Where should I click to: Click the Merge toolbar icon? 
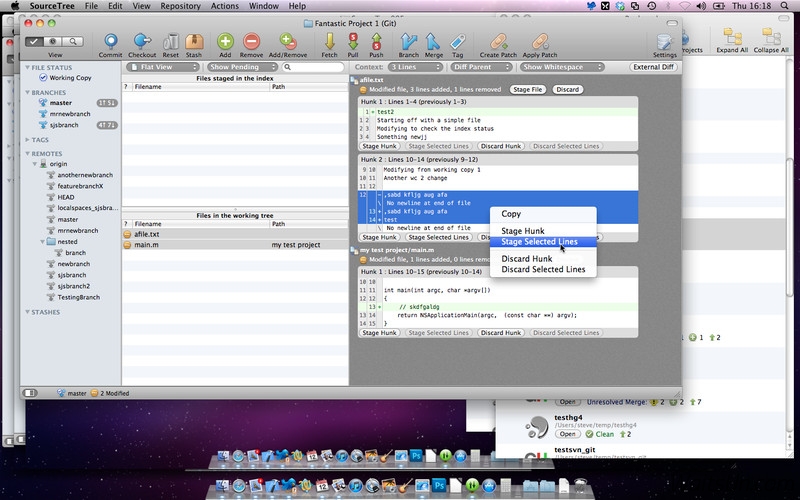[x=434, y=41]
